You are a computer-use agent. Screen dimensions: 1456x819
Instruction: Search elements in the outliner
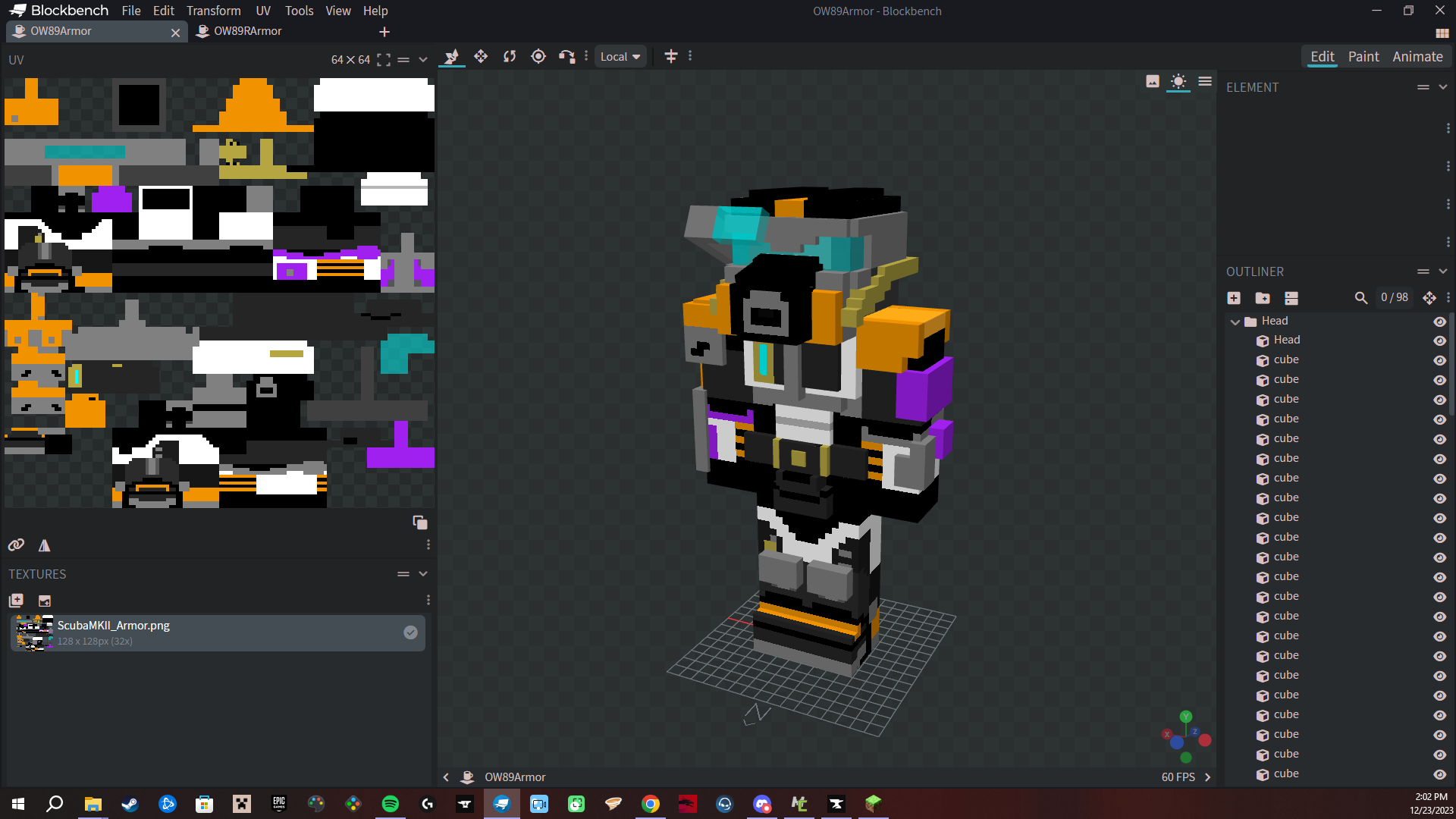[x=1361, y=298]
